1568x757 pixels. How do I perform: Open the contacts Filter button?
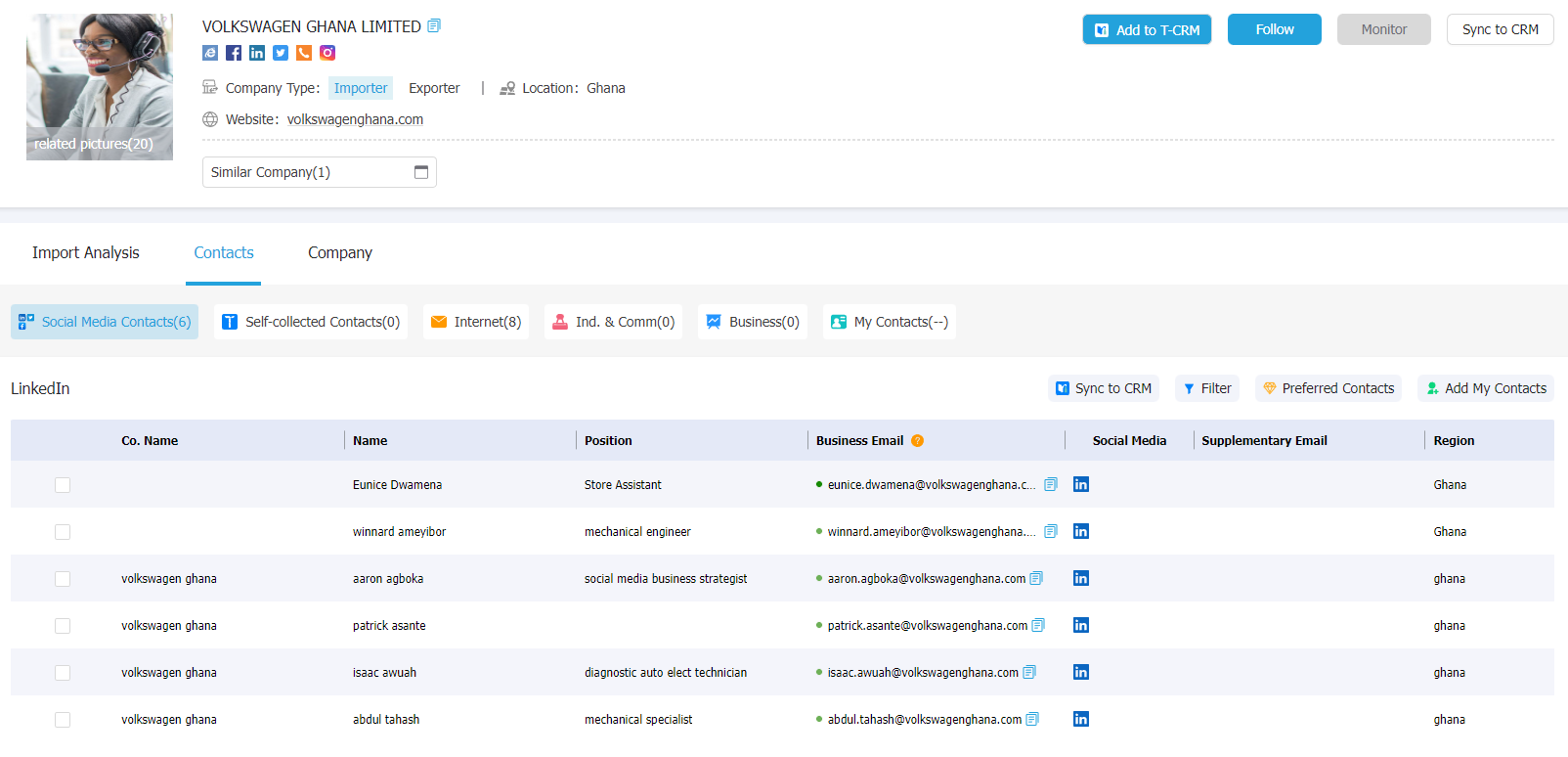[1207, 388]
